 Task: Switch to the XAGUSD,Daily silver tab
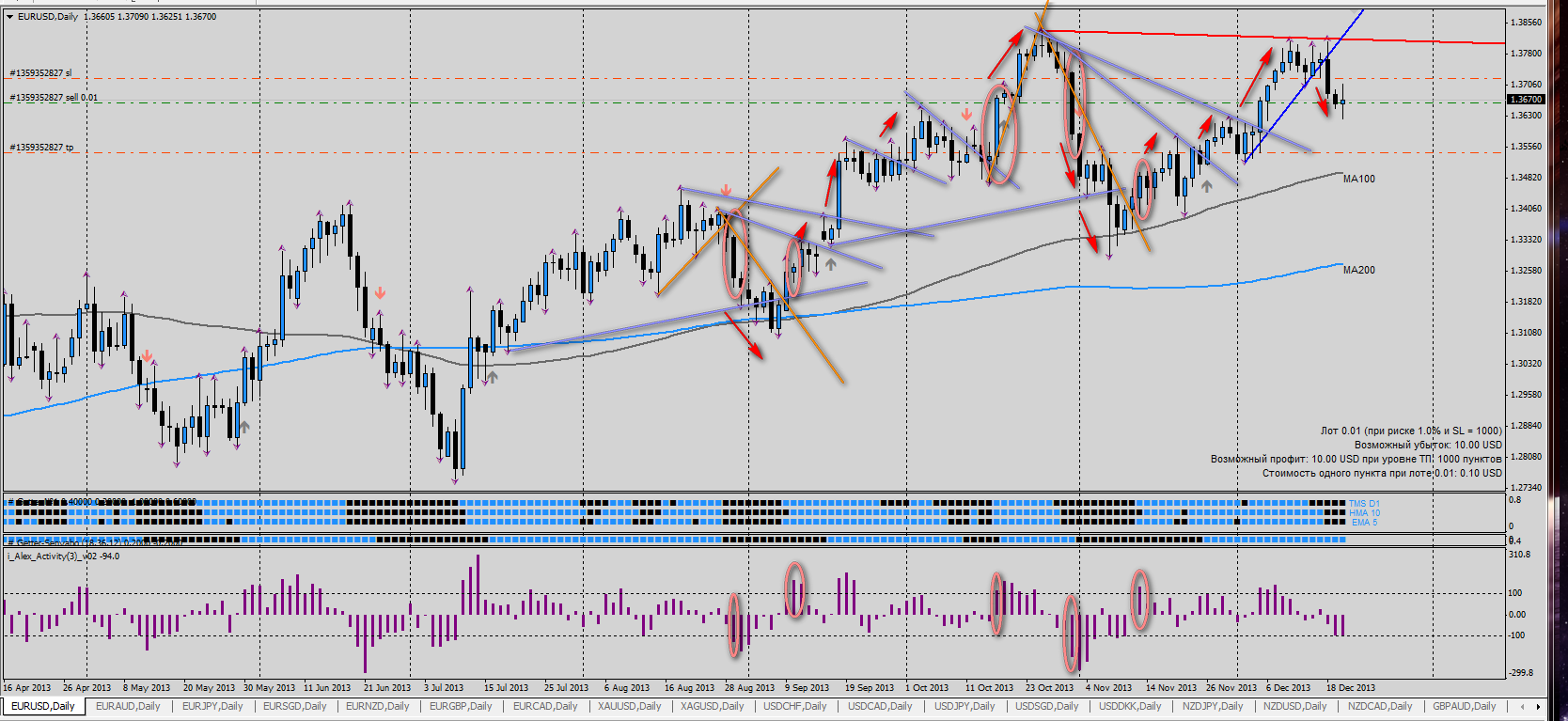(712, 706)
